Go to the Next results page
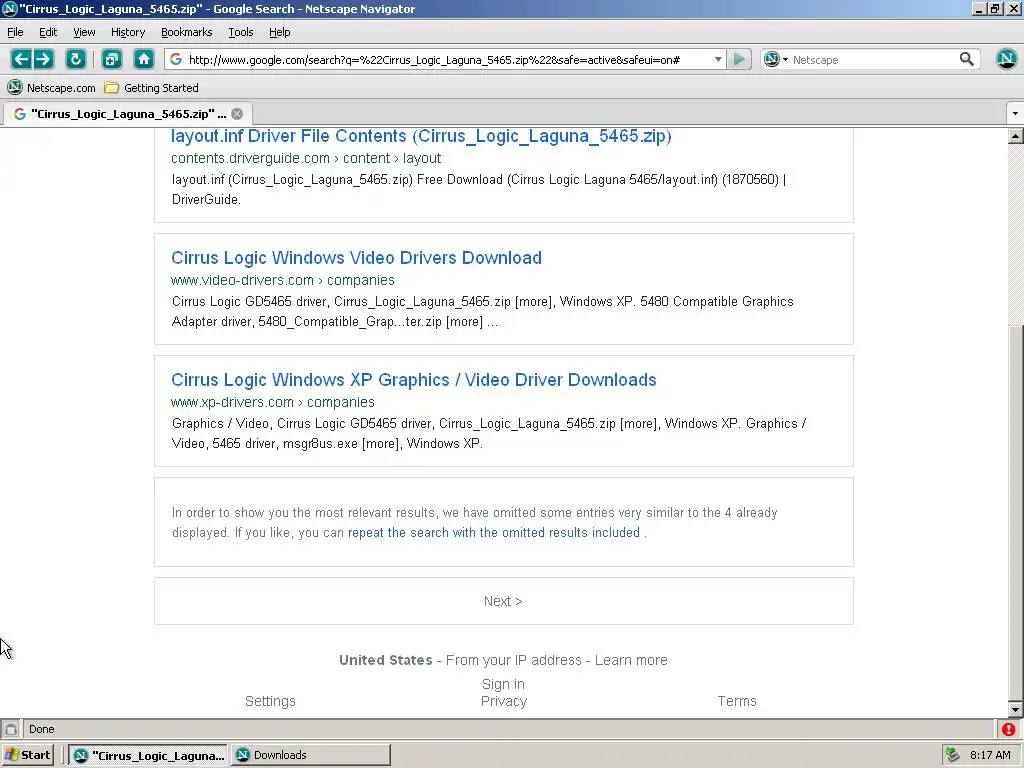Viewport: 1024px width, 768px height. pos(503,601)
